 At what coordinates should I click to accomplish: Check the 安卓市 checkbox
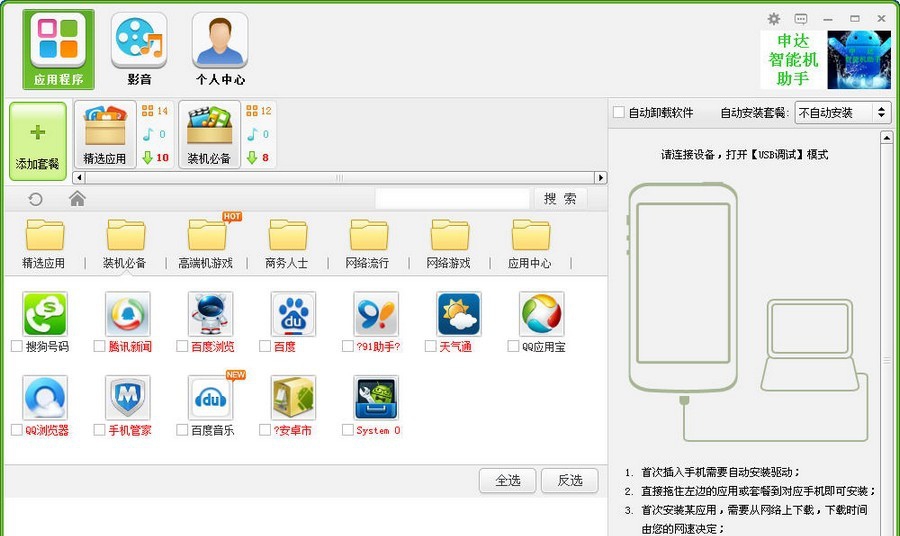click(x=265, y=430)
